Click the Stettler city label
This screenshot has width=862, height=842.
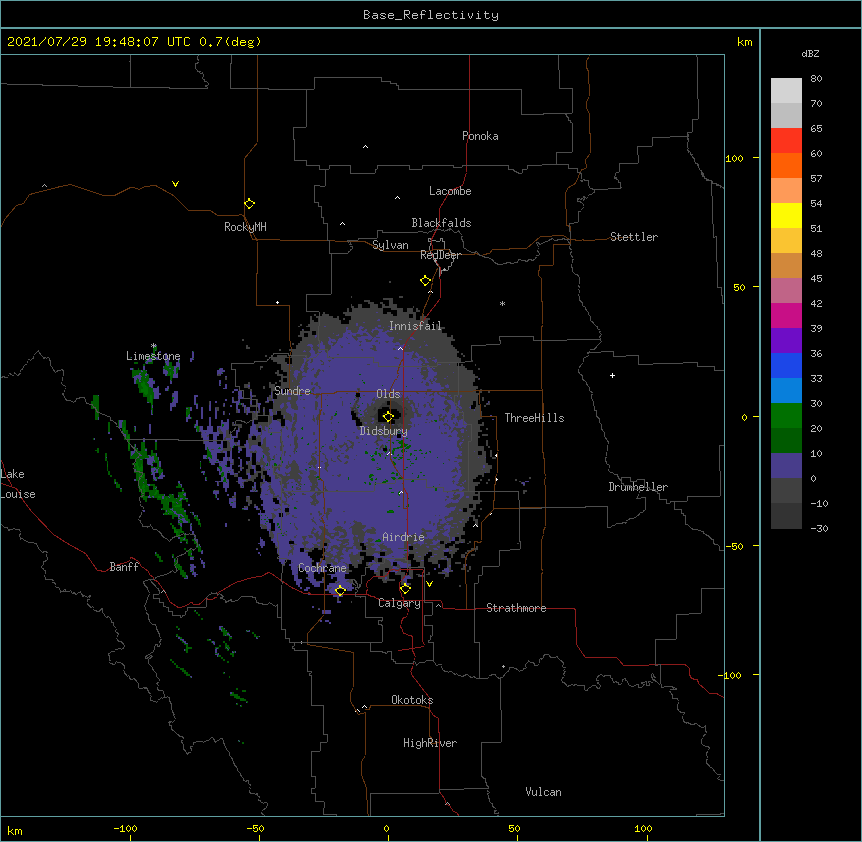(x=634, y=237)
